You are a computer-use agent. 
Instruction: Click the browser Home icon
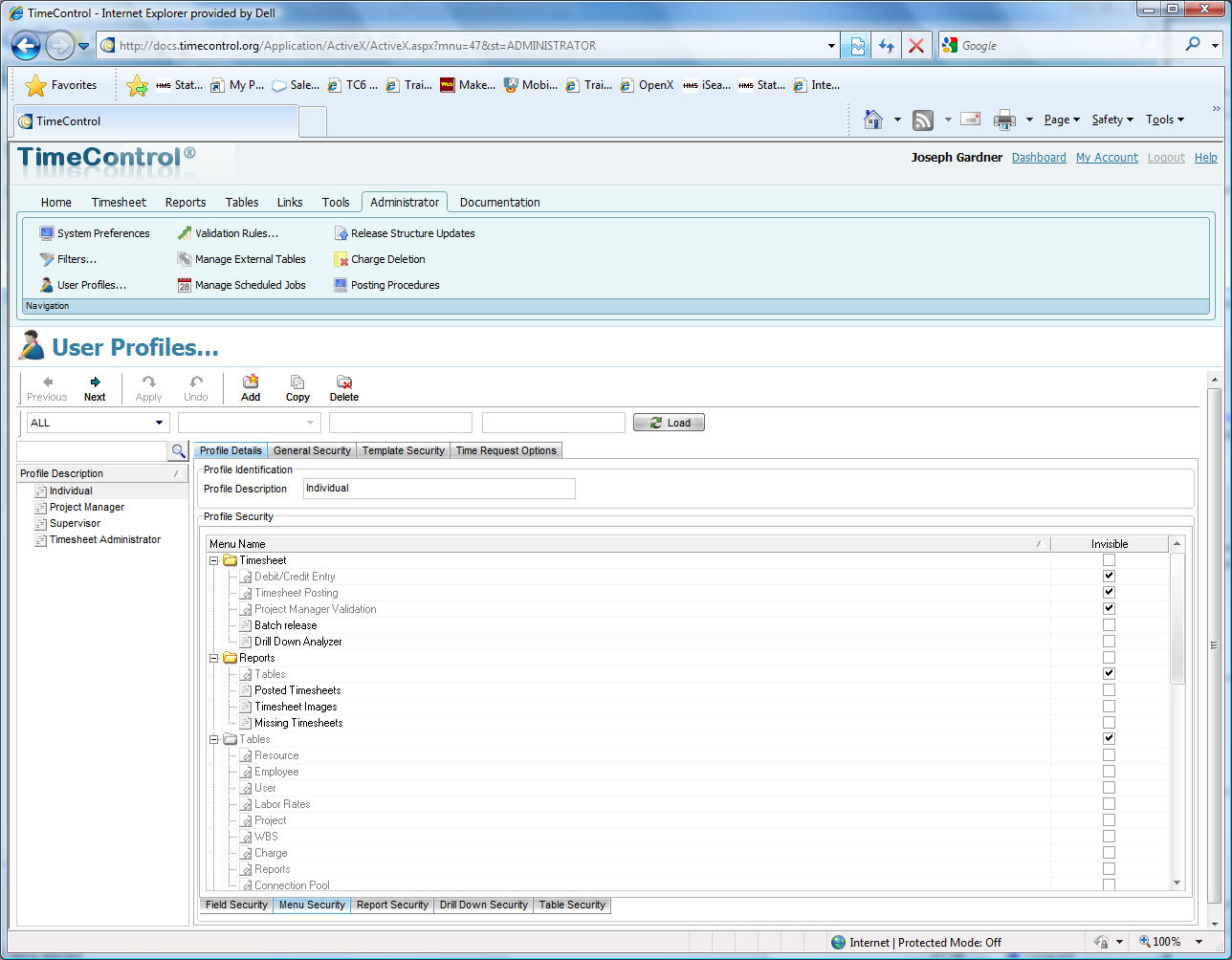point(872,120)
